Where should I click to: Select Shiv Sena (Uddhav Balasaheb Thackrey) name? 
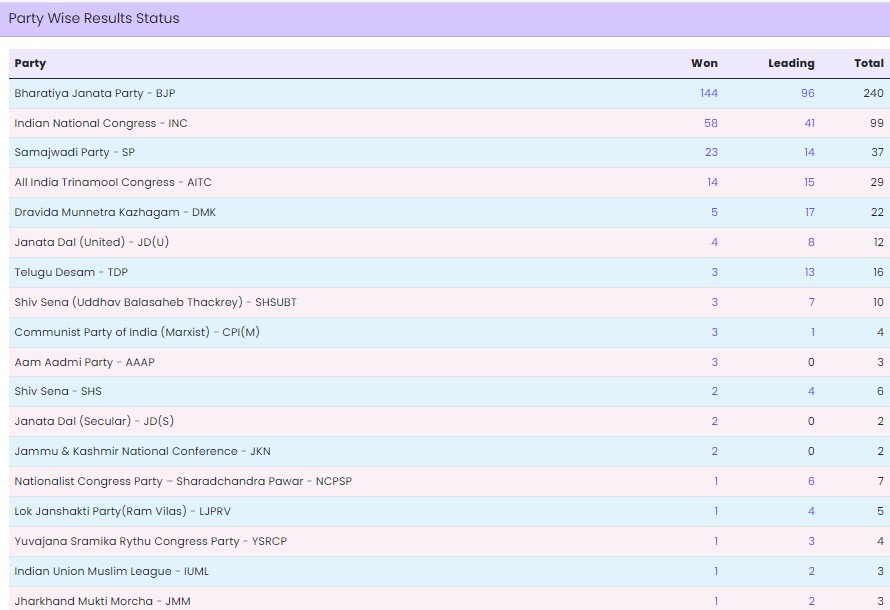(x=156, y=302)
